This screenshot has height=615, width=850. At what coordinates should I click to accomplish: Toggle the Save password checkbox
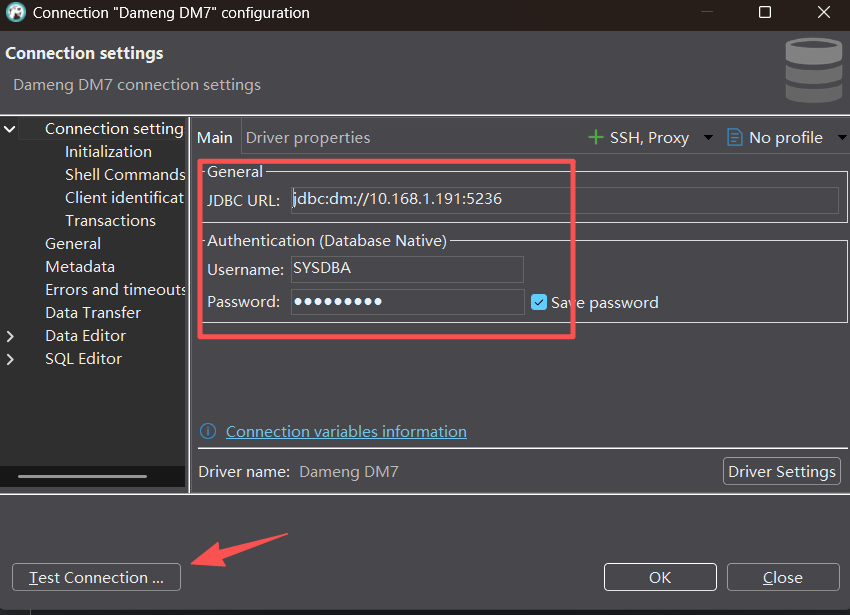pos(539,302)
